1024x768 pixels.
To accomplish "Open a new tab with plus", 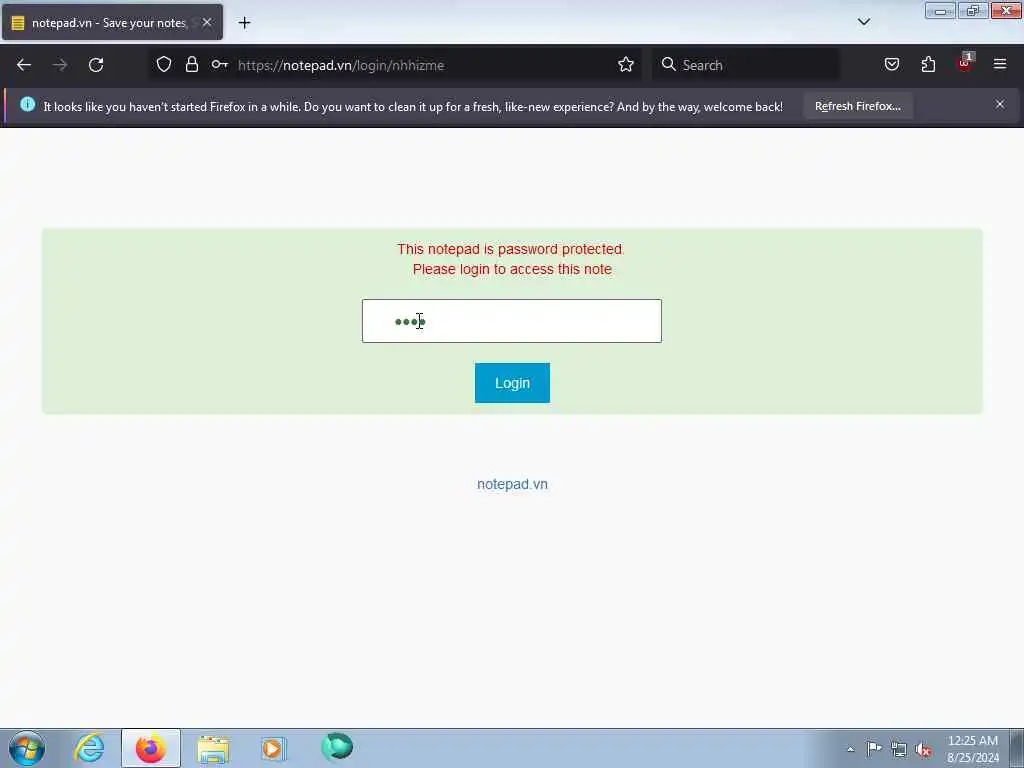I will 244,23.
